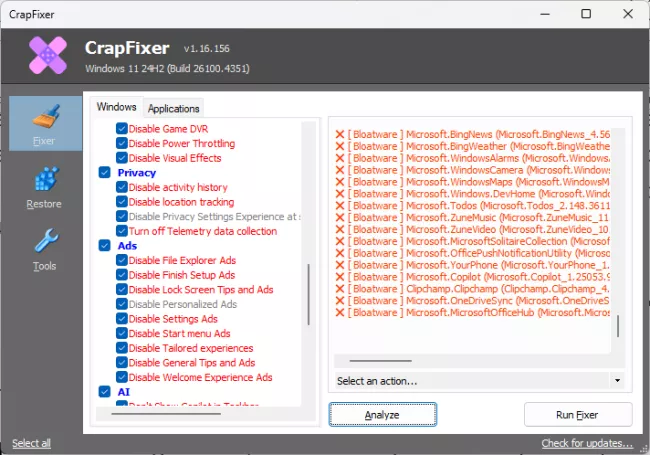Toggle the Privacy category checkbox
The image size is (650, 455).
point(105,172)
